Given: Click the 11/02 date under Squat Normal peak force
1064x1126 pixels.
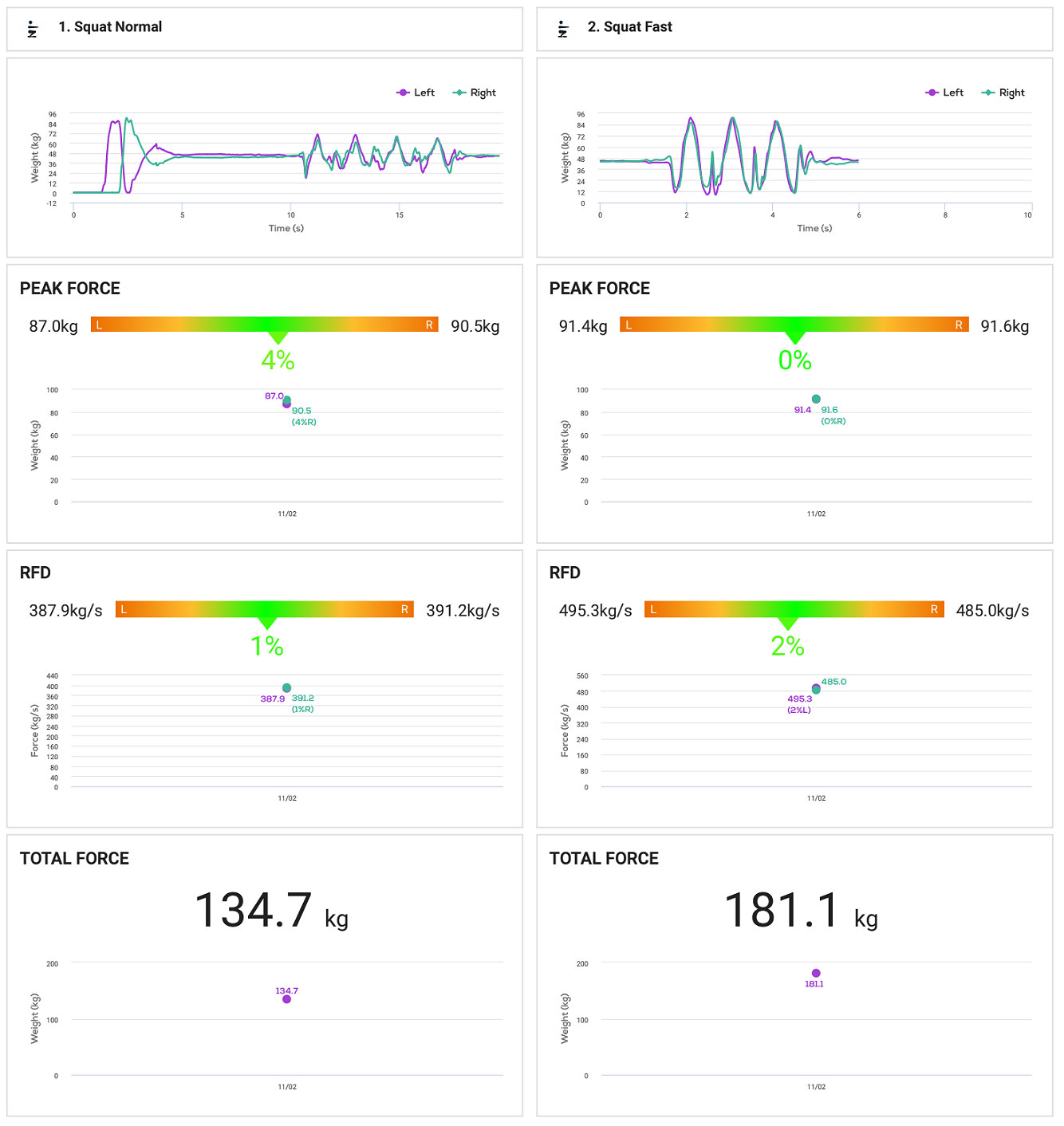Looking at the screenshot, I should 287,514.
